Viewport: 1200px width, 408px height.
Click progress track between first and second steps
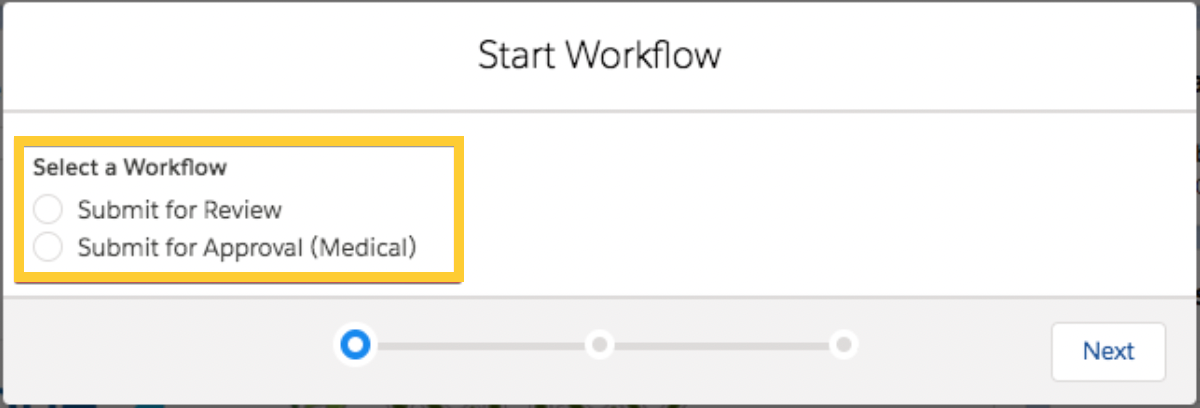point(477,345)
